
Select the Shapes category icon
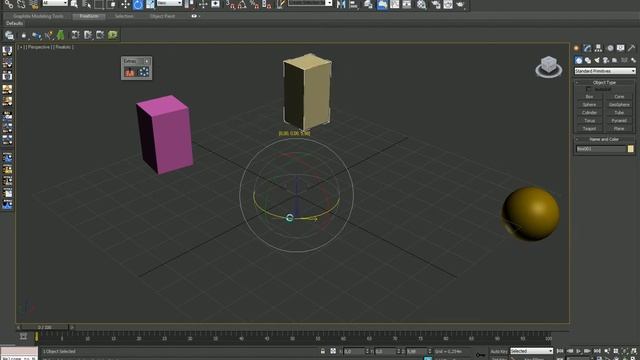pyautogui.click(x=588, y=60)
